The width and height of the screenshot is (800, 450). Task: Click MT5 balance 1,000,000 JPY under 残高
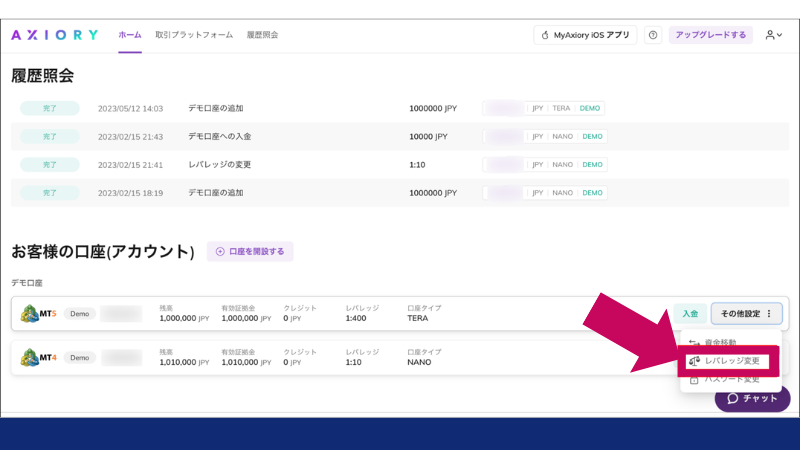pos(184,318)
